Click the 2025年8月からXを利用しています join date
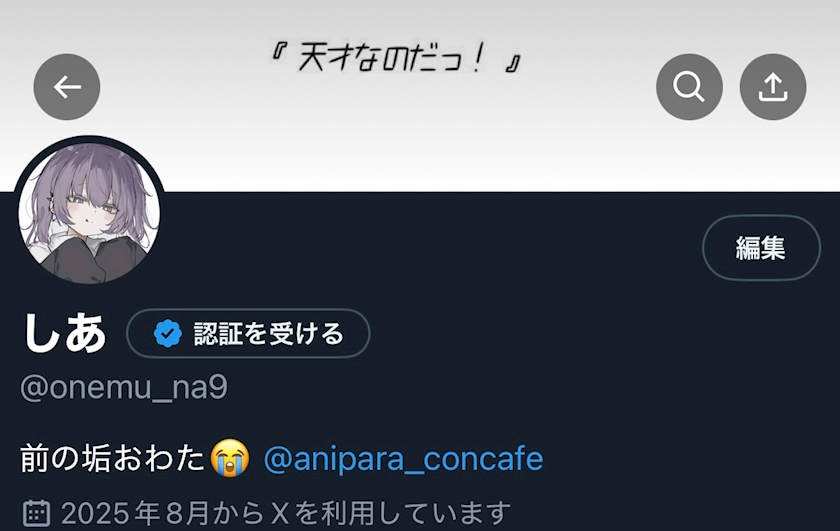The height and width of the screenshot is (531, 840). pos(286,513)
